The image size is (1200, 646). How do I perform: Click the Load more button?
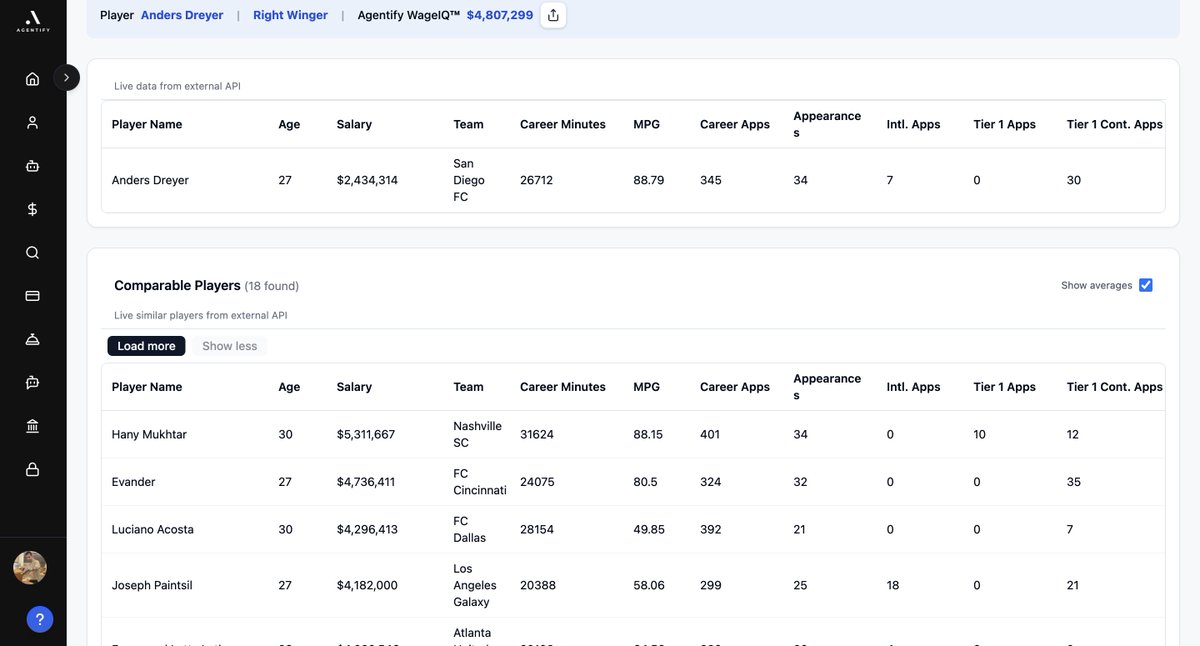(146, 345)
